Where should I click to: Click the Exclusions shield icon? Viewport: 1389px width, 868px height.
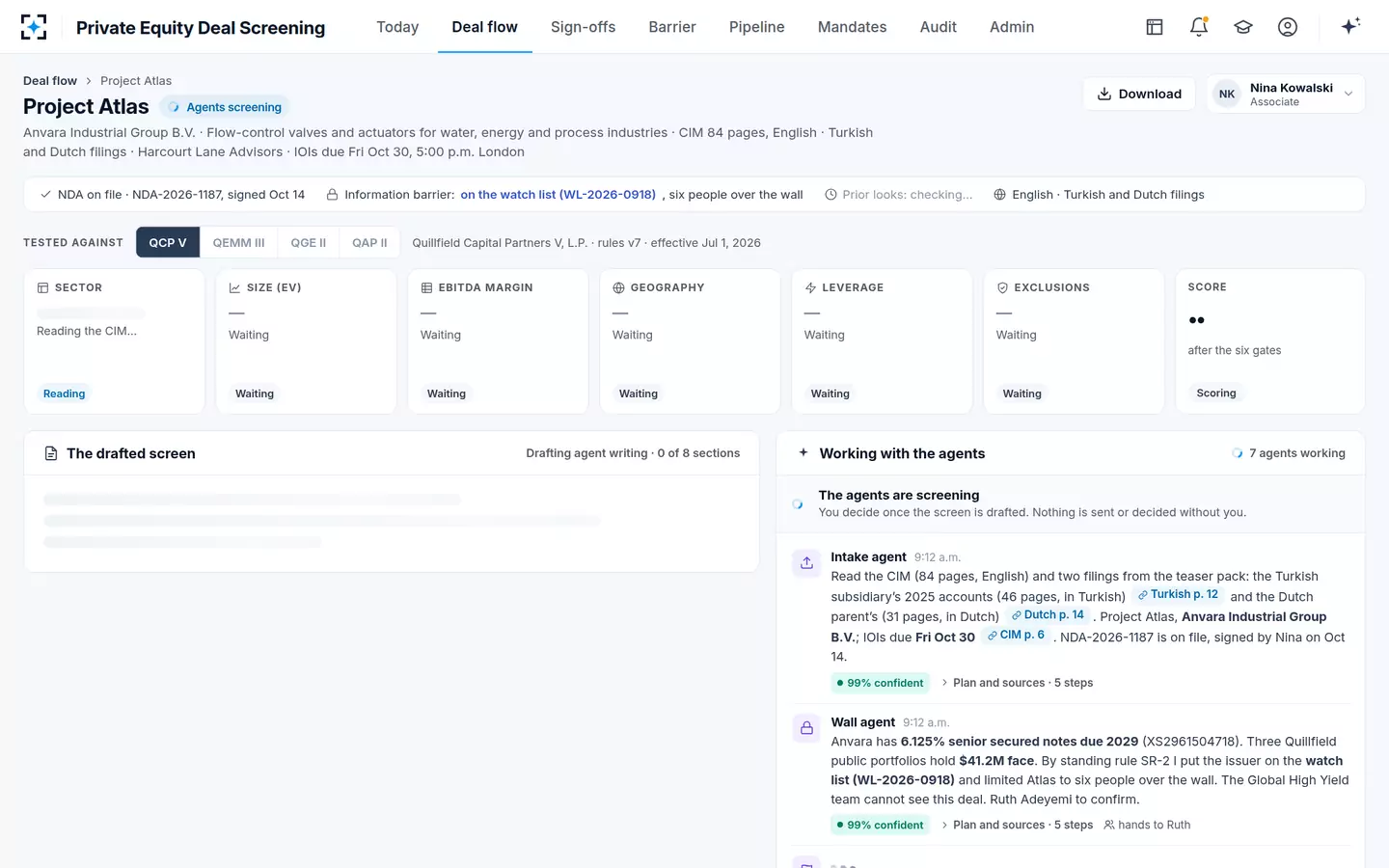[x=1002, y=287]
